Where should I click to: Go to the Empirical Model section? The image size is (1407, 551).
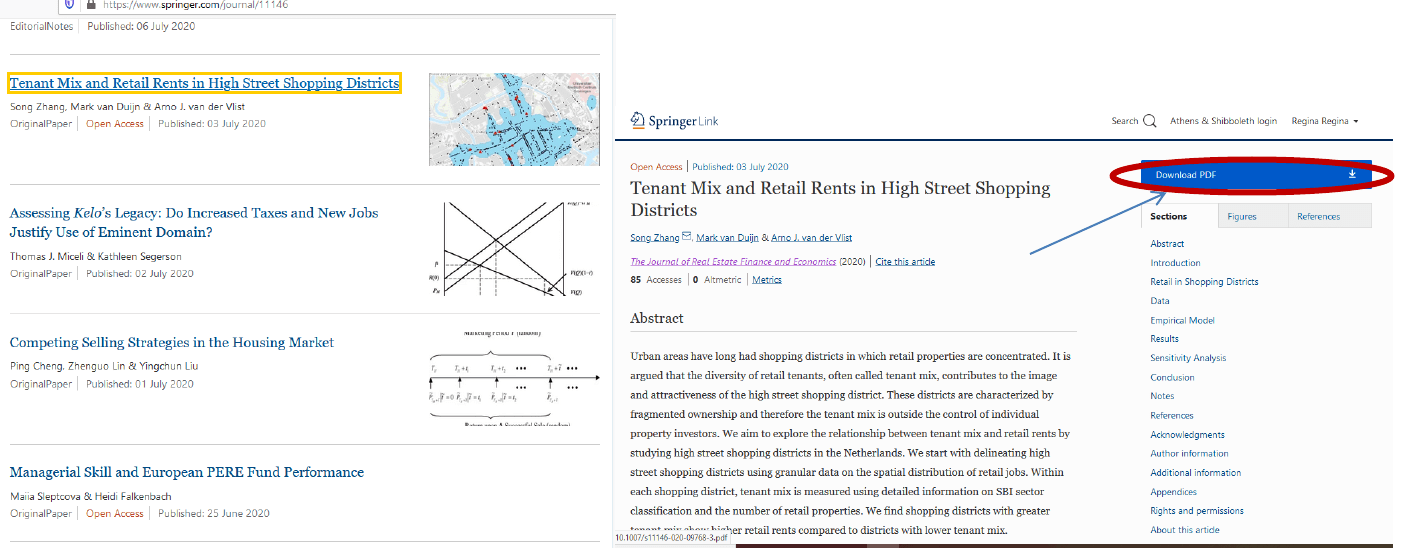tap(1182, 321)
